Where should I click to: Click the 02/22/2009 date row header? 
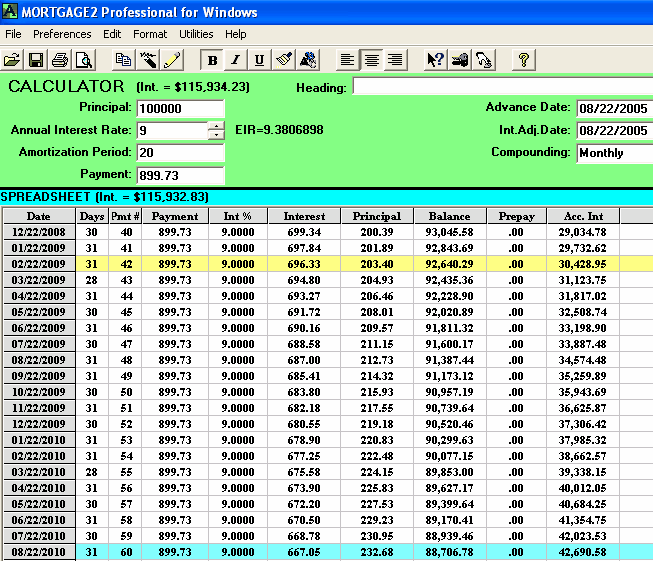click(x=38, y=263)
